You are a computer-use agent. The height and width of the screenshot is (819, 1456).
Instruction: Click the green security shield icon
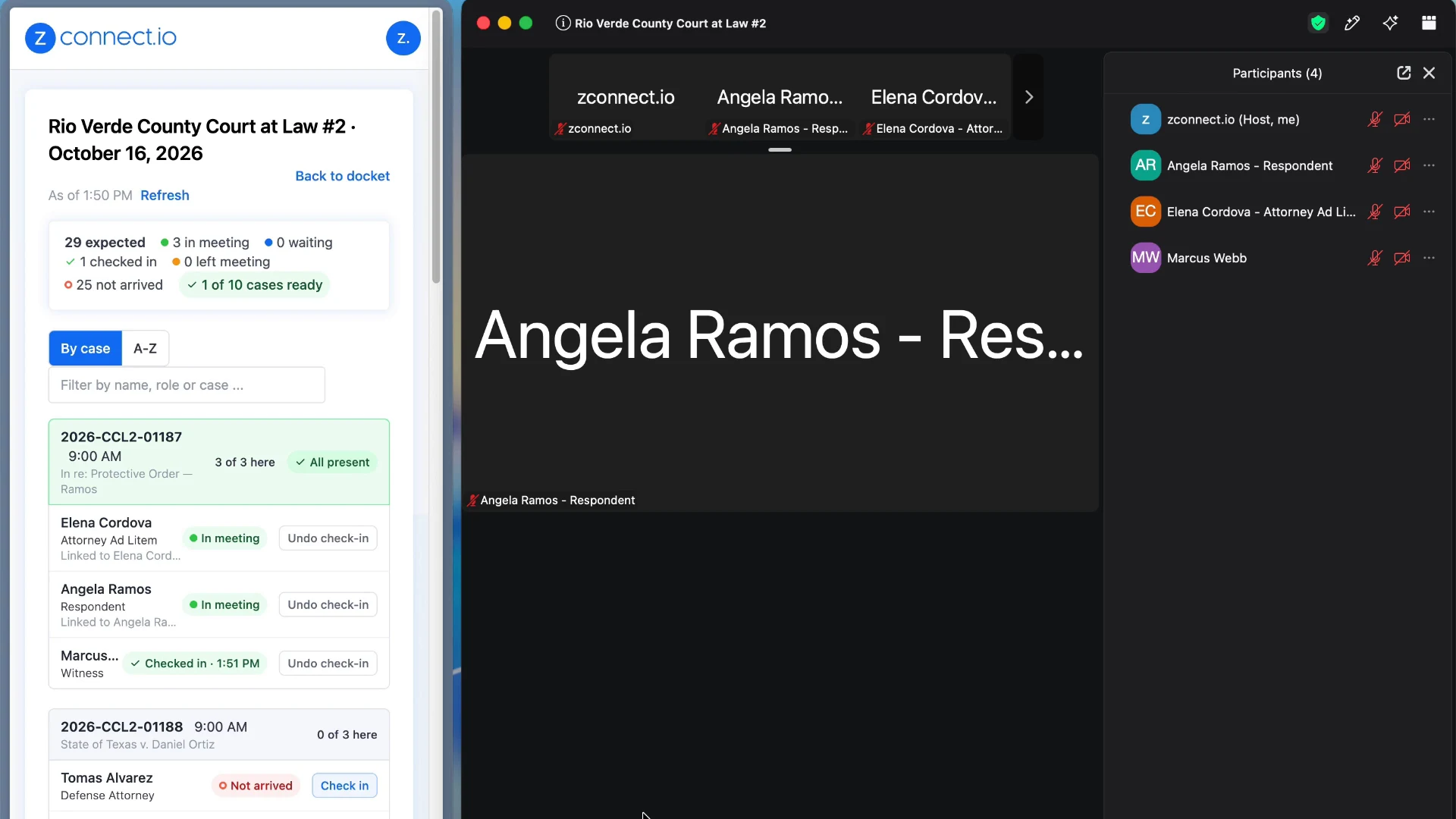1318,24
